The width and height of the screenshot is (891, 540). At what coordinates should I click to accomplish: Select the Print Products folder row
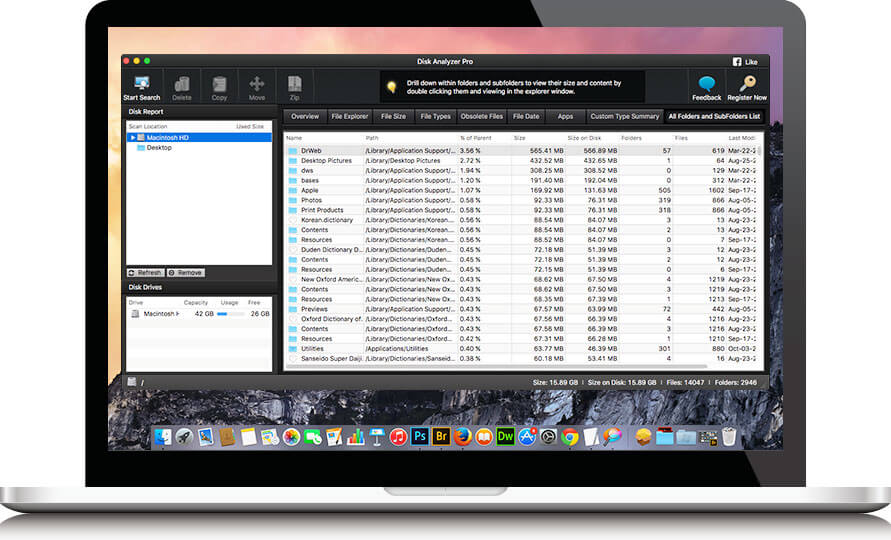click(x=521, y=210)
